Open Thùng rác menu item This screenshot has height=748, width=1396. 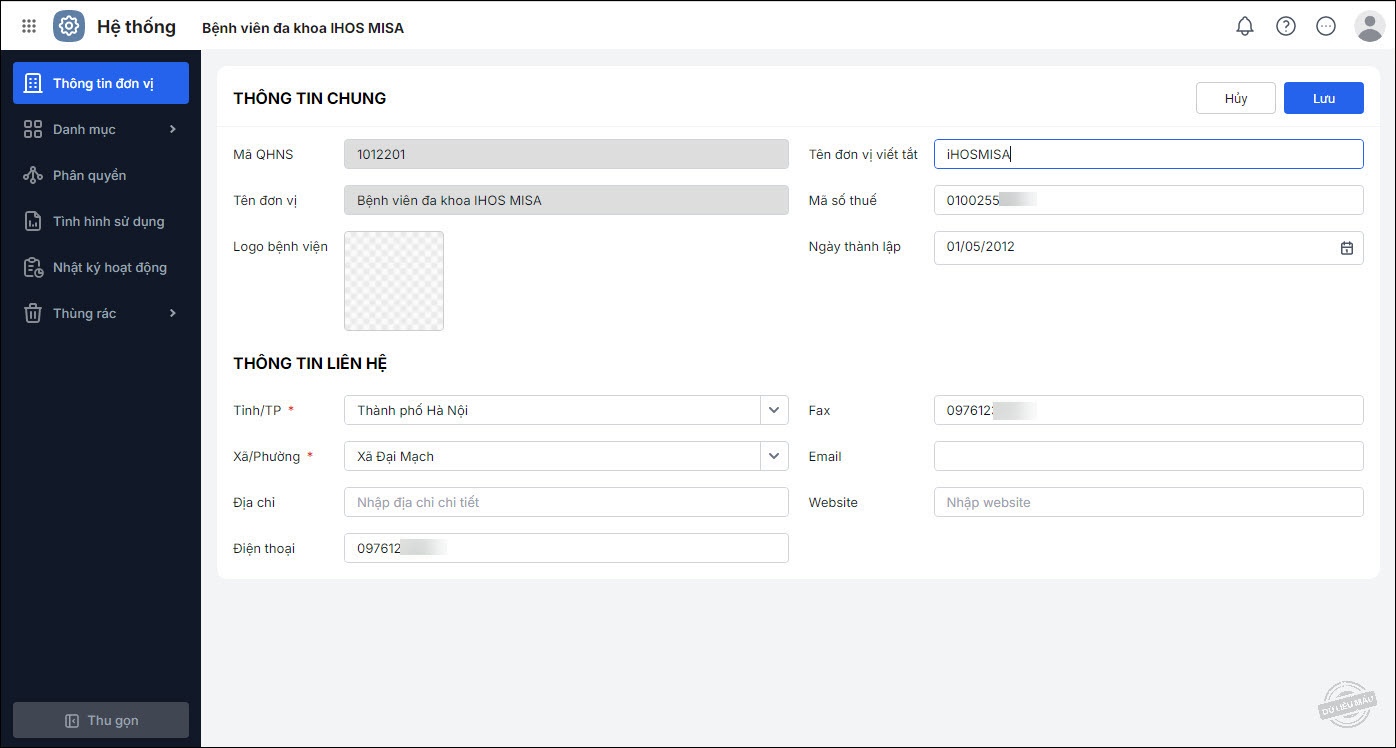coord(101,313)
